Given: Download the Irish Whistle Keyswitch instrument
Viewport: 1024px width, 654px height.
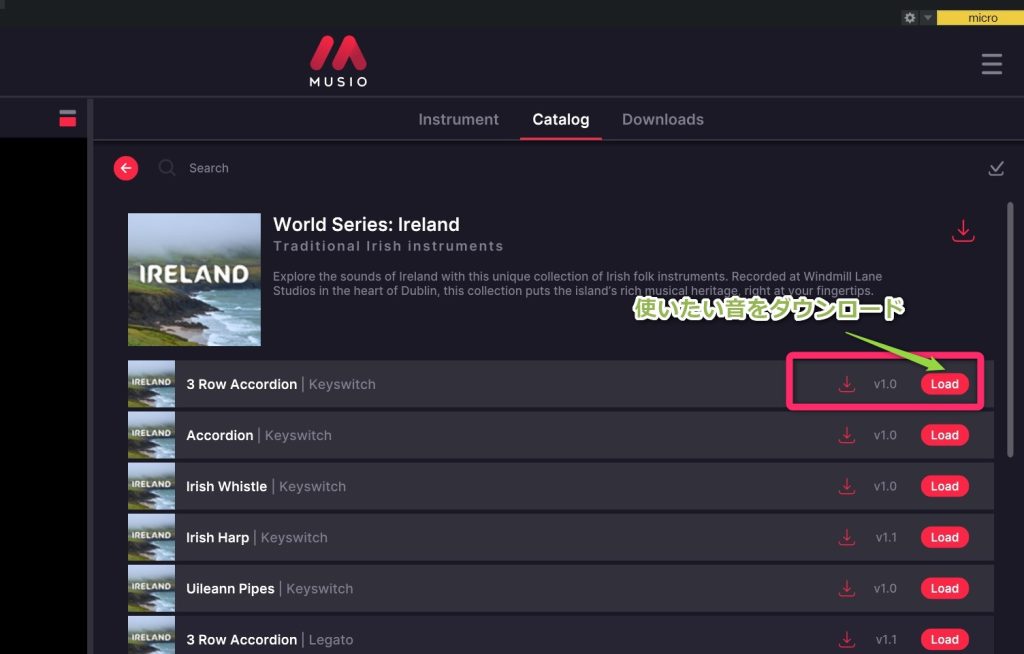Looking at the screenshot, I should [x=847, y=486].
